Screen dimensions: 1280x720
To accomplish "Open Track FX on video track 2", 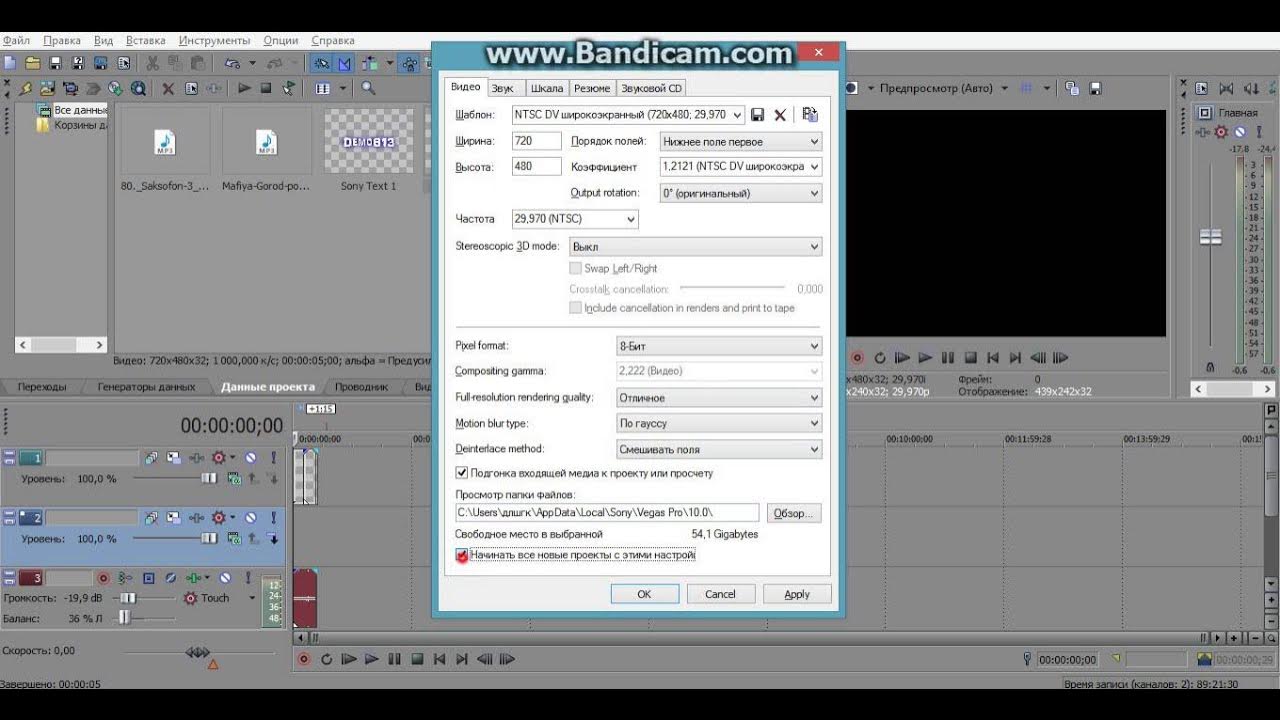I will (196, 518).
